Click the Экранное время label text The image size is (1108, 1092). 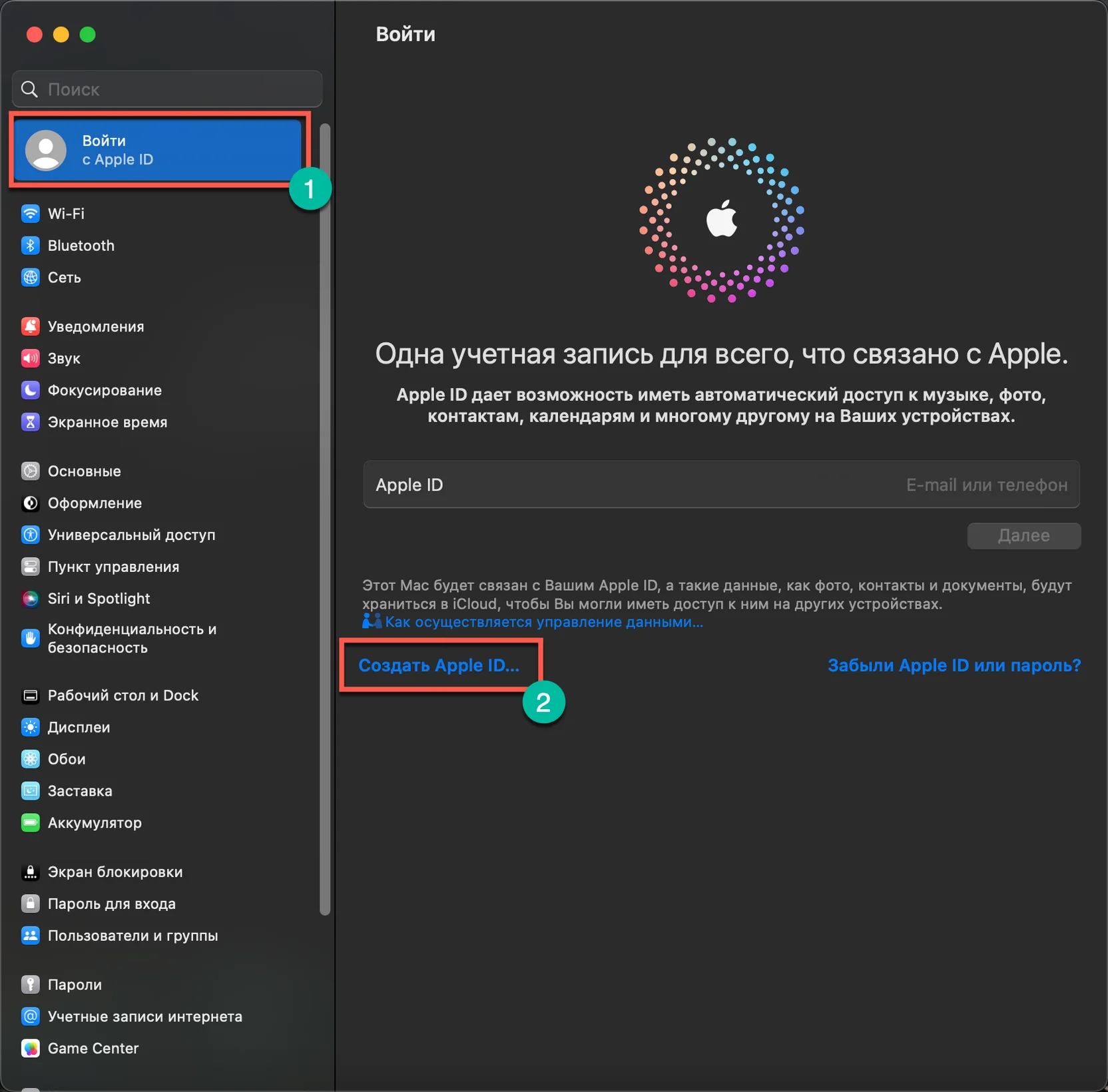click(108, 422)
